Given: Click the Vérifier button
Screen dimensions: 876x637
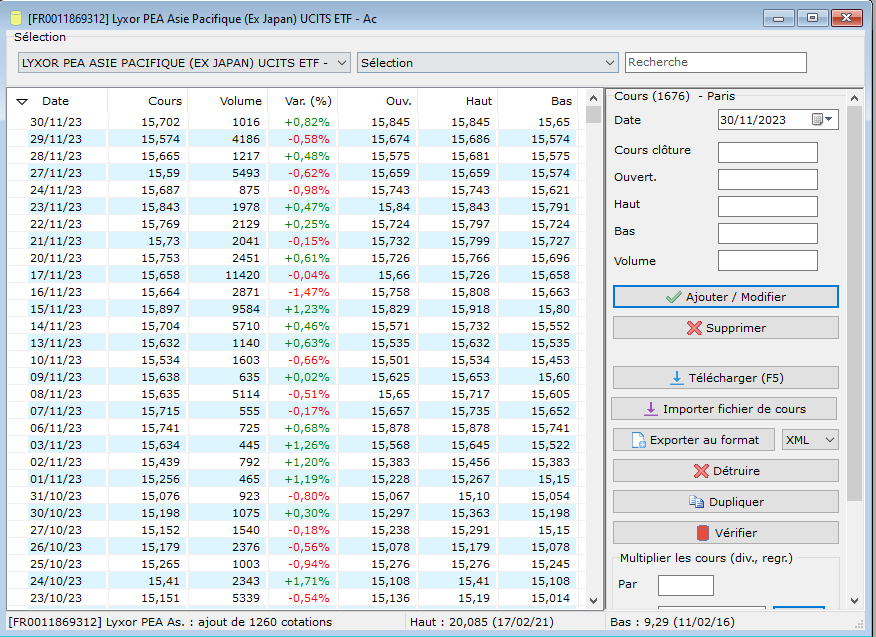Looking at the screenshot, I should 726,533.
